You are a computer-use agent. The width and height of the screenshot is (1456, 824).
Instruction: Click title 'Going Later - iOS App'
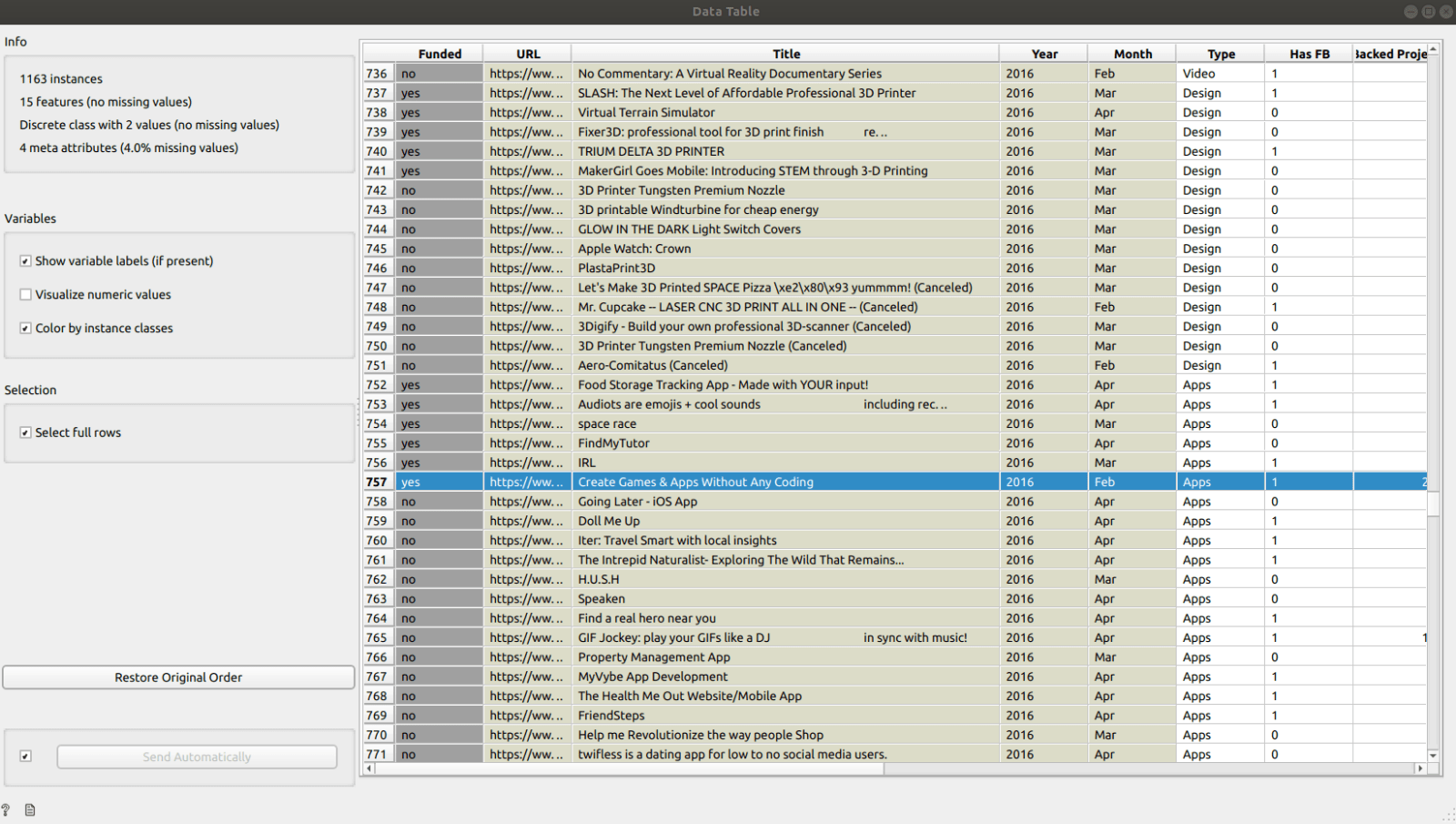click(x=637, y=502)
